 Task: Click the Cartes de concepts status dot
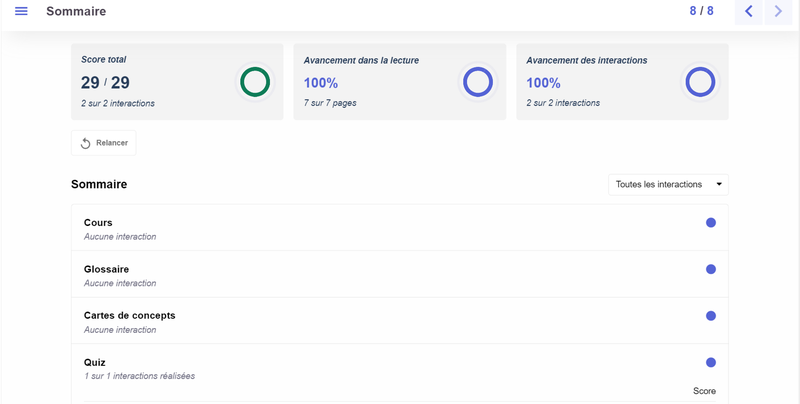(x=711, y=315)
